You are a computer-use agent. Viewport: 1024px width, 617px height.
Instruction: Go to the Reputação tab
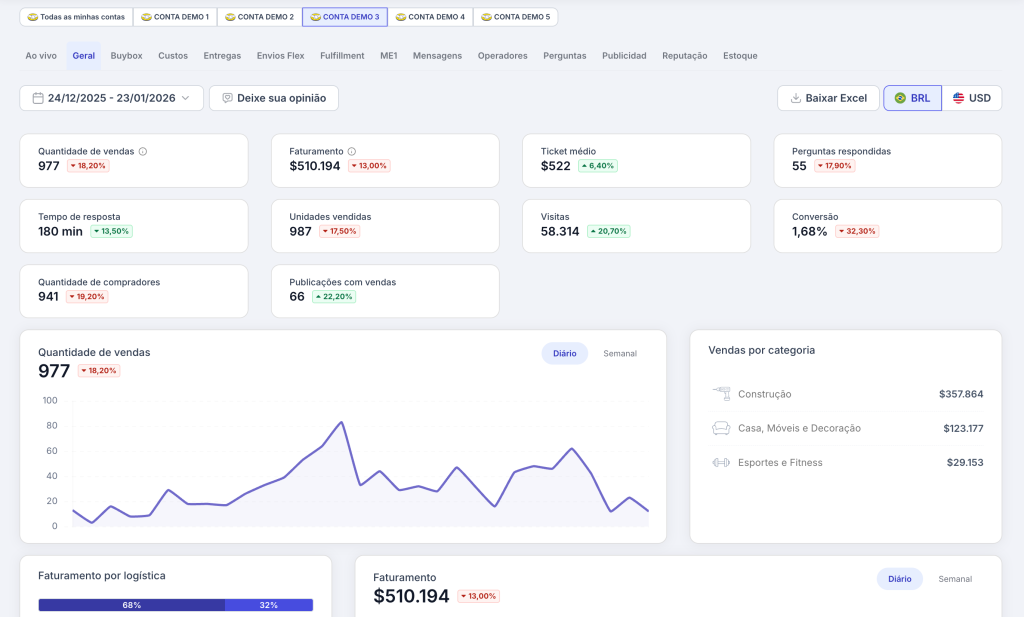(684, 56)
